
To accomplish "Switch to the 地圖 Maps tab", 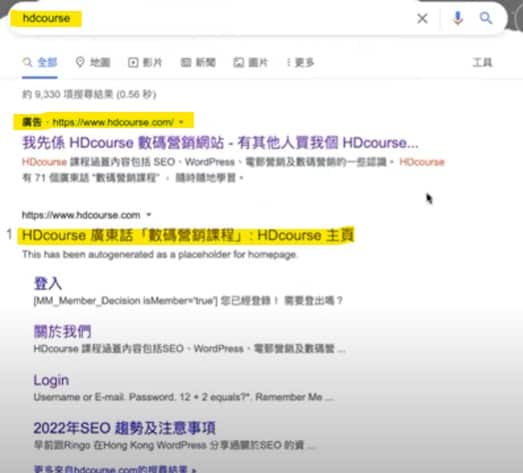I will click(x=93, y=62).
